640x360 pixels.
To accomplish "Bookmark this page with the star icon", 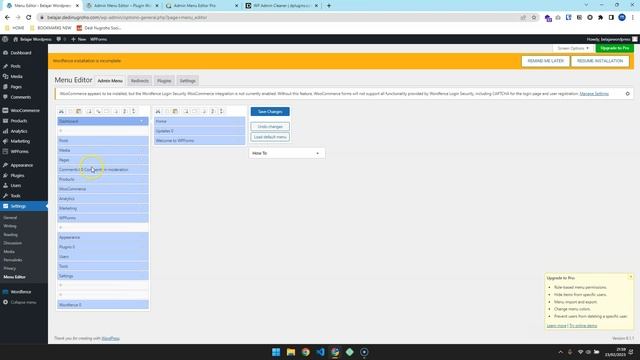I will (533, 18).
